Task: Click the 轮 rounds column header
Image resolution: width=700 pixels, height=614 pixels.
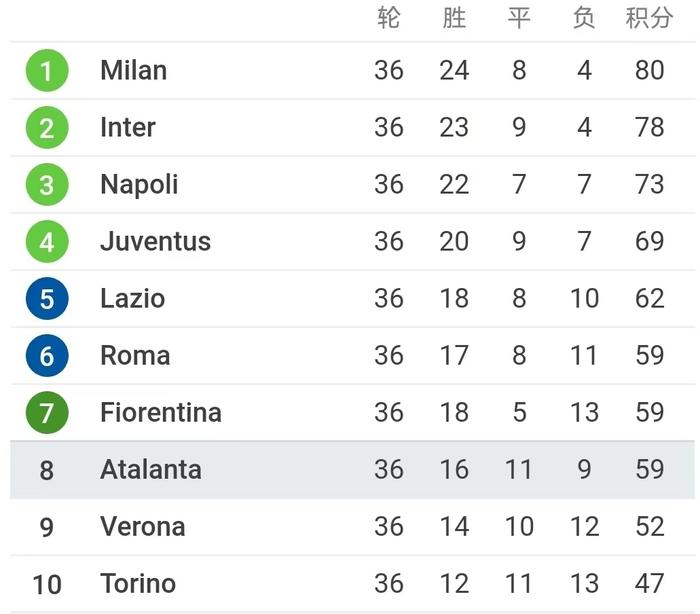Action: click(388, 18)
